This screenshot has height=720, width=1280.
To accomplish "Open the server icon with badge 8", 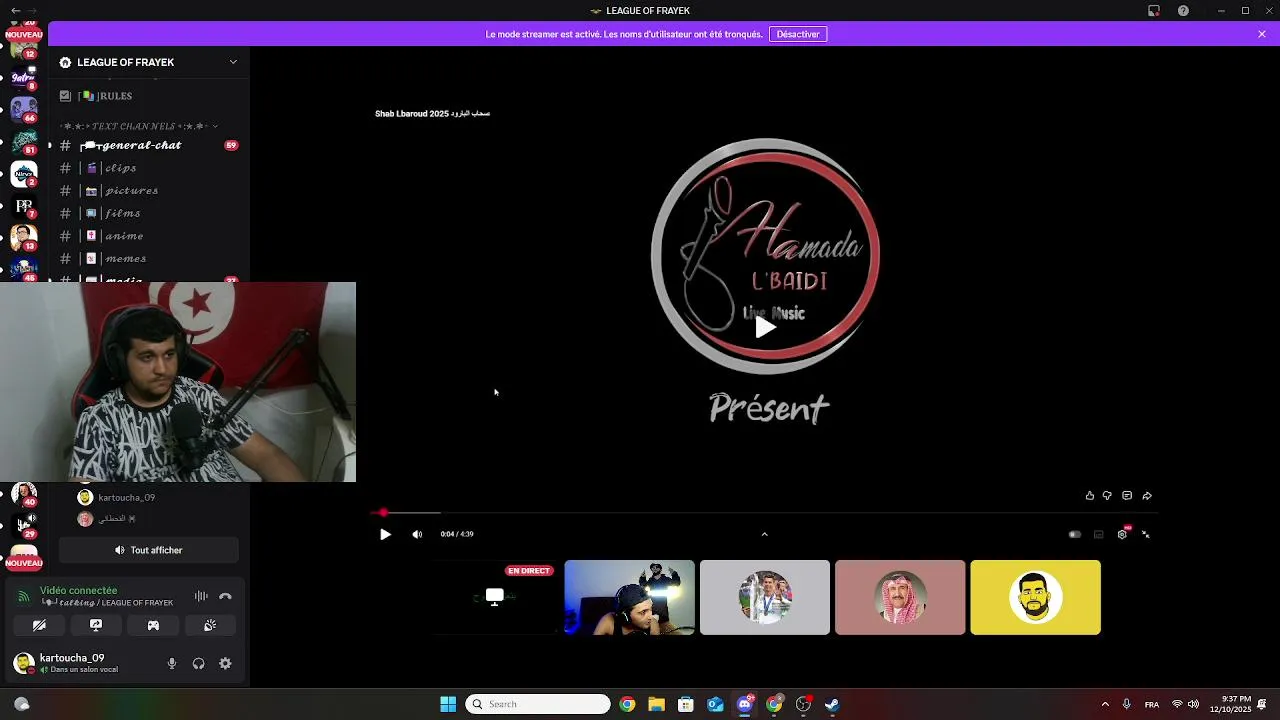I will [24, 77].
